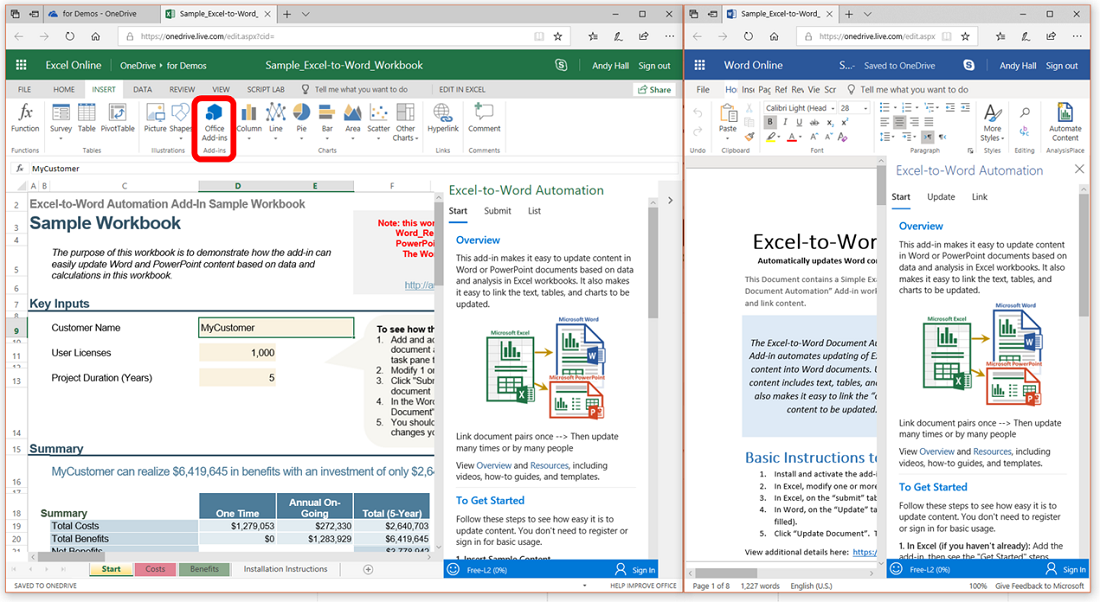This screenshot has height=602, width=1100.
Task: Set left alignment in Word ribbon
Action: (x=885, y=122)
